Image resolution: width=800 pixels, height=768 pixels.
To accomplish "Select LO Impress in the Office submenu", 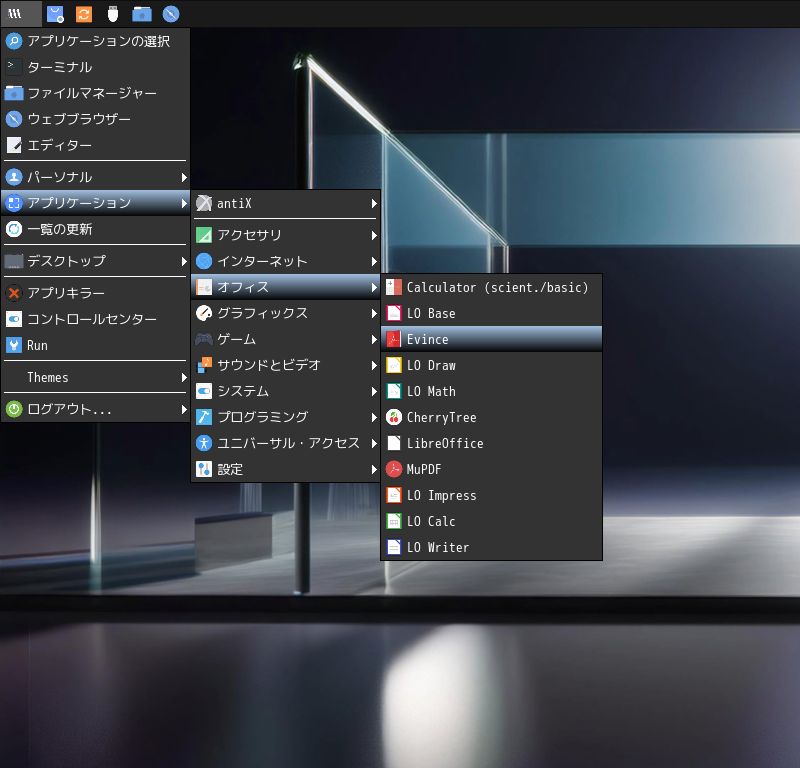I will click(441, 495).
